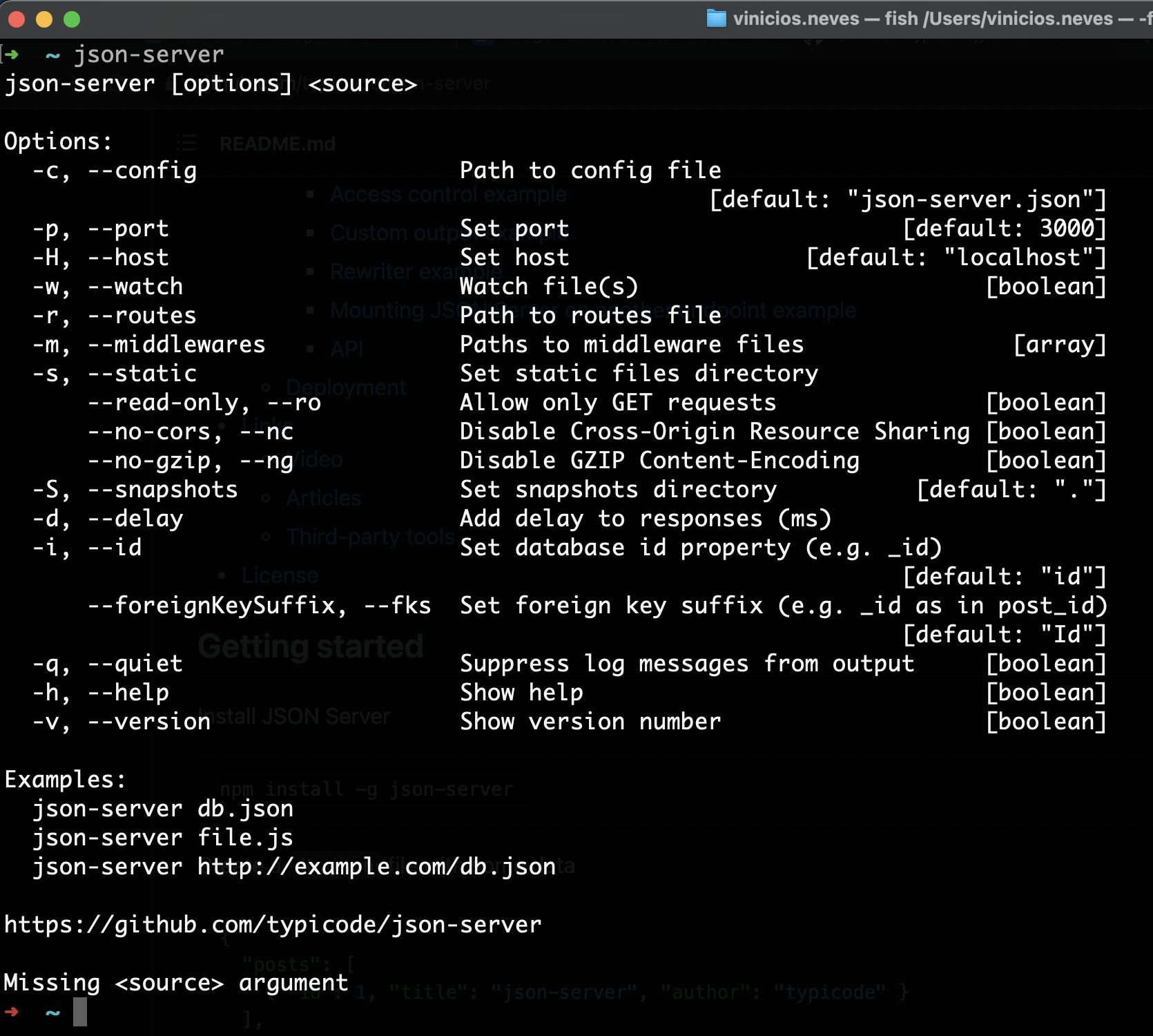Click the --read-only, --ro option
1153x1036 pixels.
click(204, 403)
